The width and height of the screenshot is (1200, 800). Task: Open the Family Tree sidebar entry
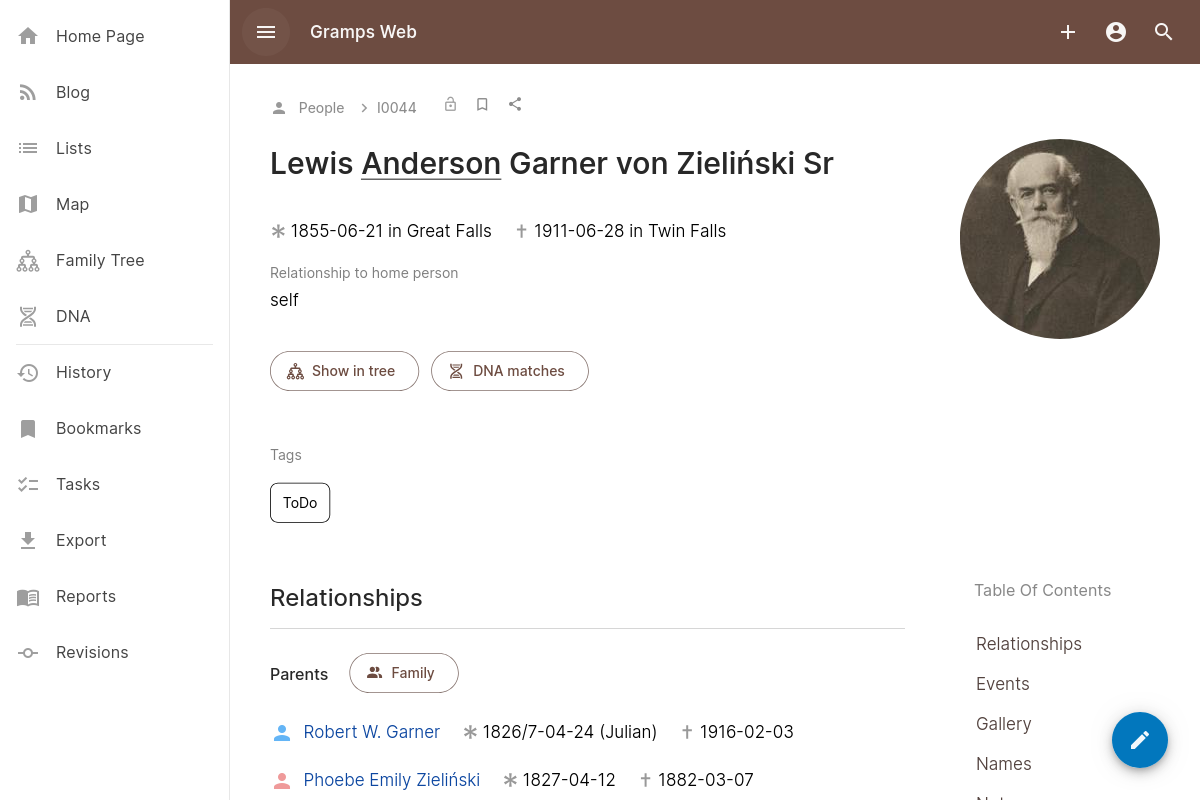(100, 260)
